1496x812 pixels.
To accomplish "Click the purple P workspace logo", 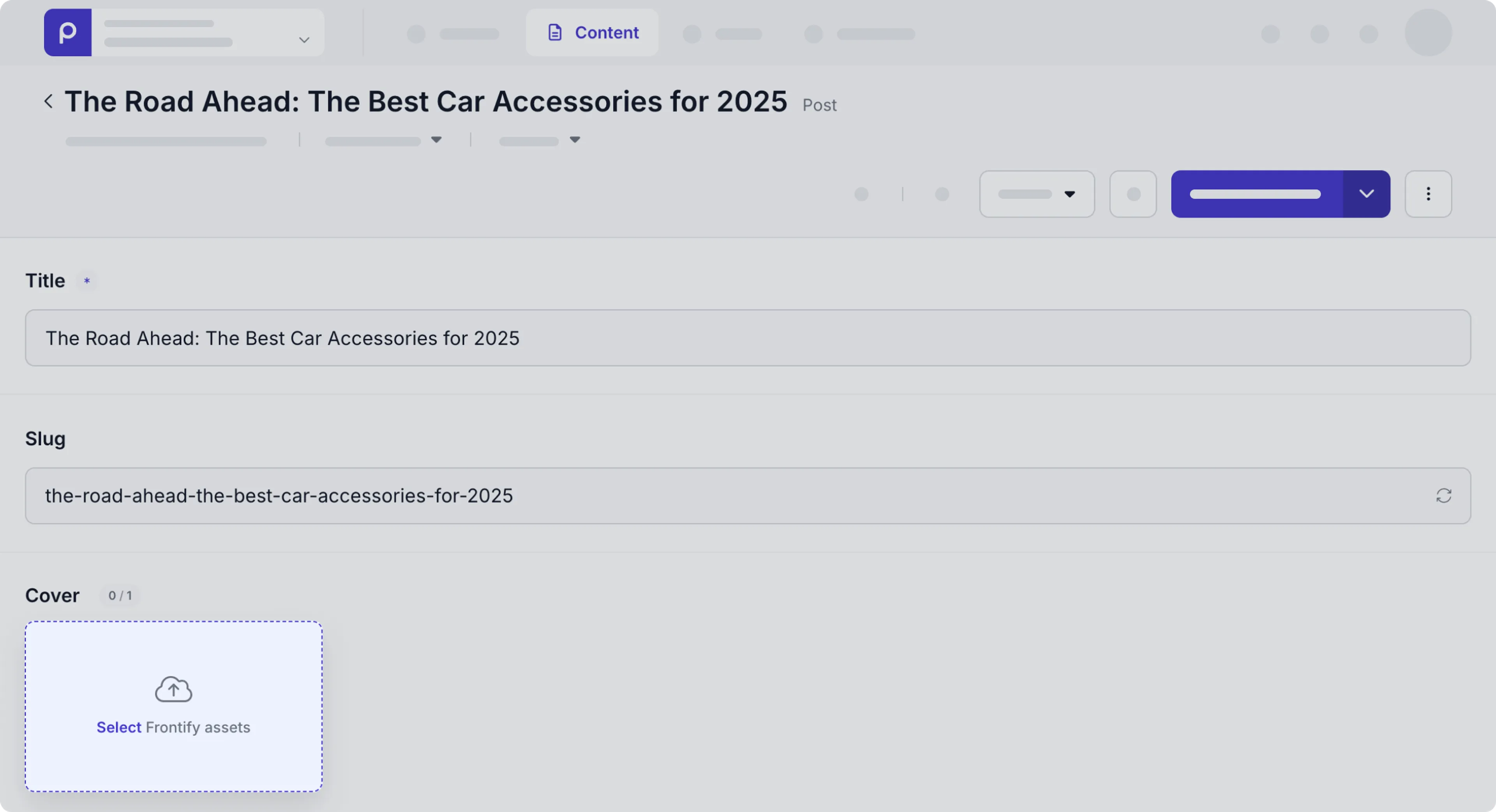I will click(67, 32).
